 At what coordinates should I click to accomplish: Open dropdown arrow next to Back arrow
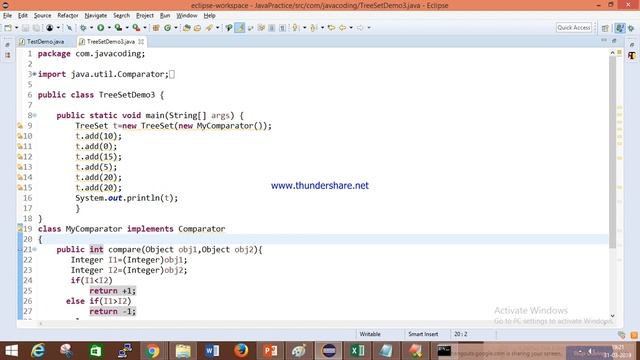click(x=351, y=28)
